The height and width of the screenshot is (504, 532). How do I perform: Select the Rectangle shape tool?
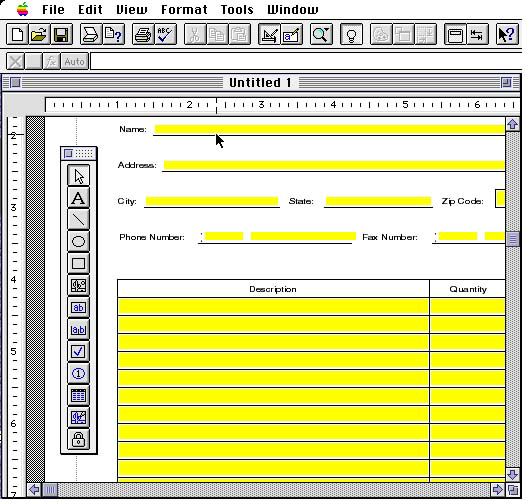[78, 263]
